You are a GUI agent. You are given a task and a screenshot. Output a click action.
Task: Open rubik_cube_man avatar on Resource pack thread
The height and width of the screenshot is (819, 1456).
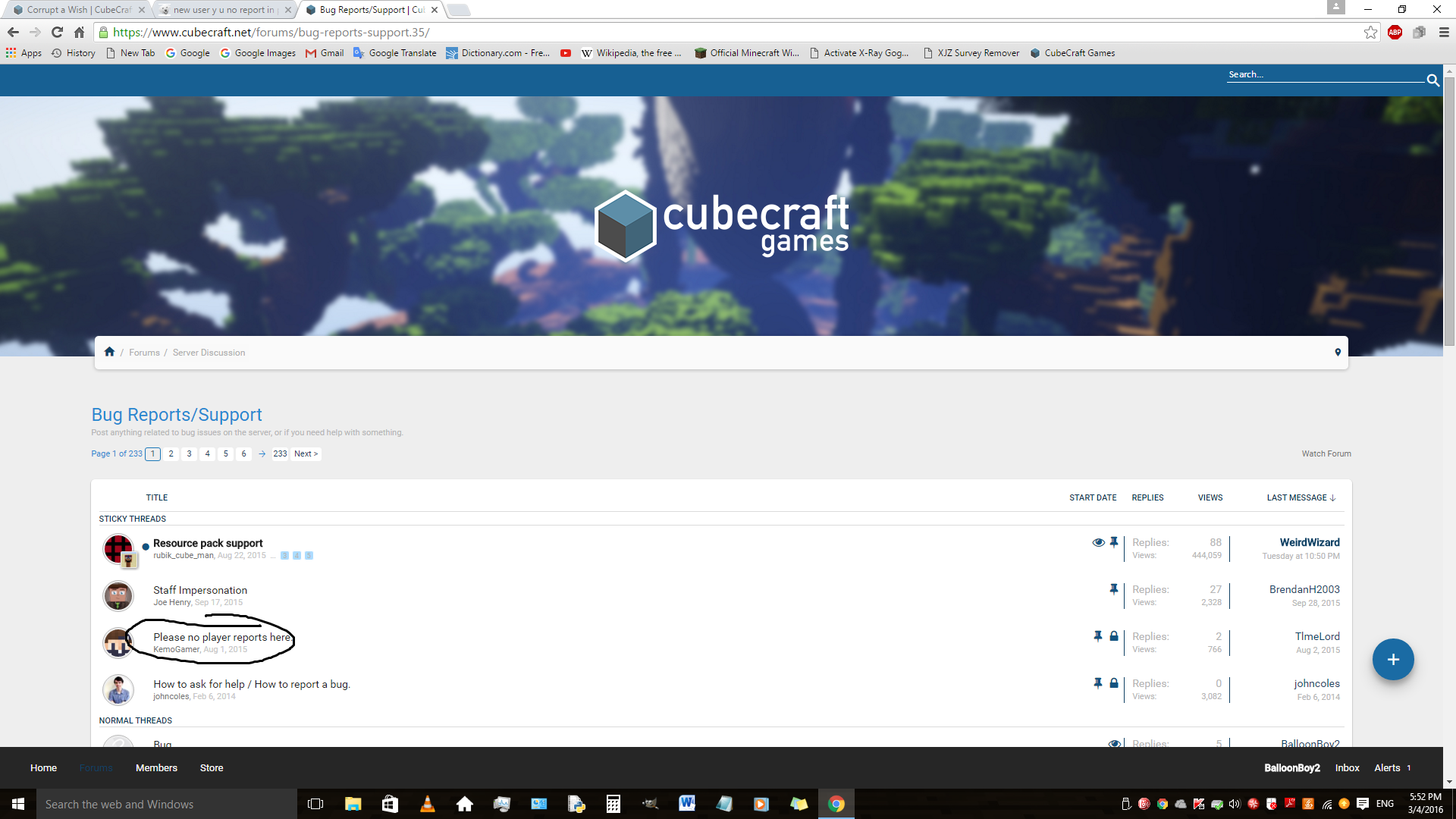(118, 549)
